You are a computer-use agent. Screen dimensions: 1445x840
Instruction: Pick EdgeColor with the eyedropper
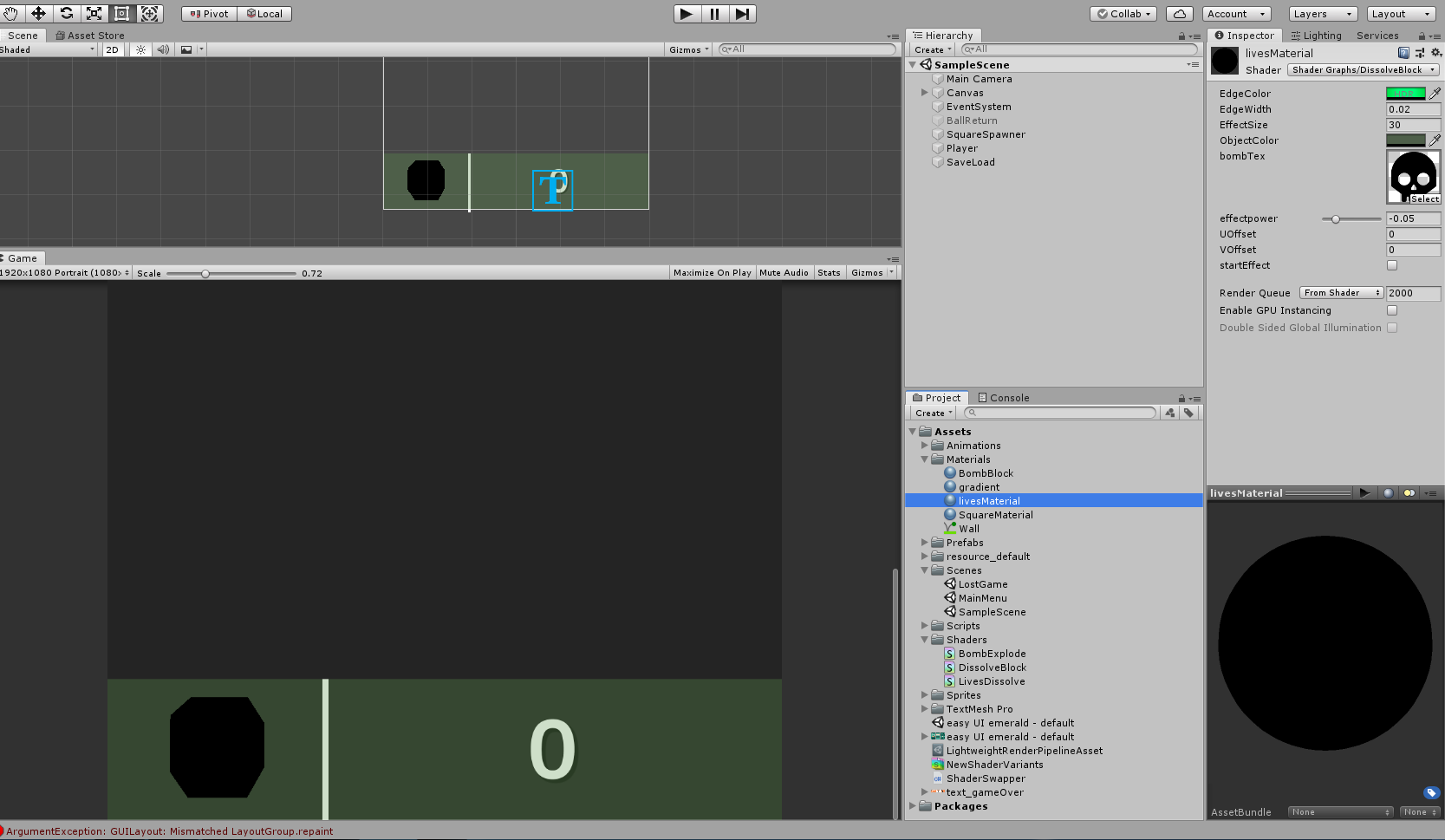click(x=1435, y=94)
